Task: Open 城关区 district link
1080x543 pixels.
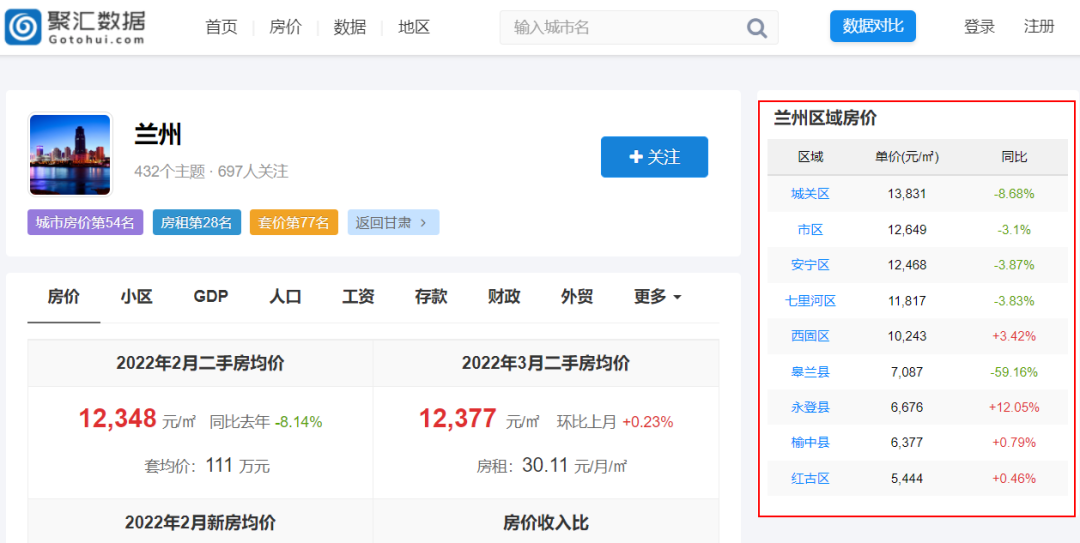Action: click(811, 194)
